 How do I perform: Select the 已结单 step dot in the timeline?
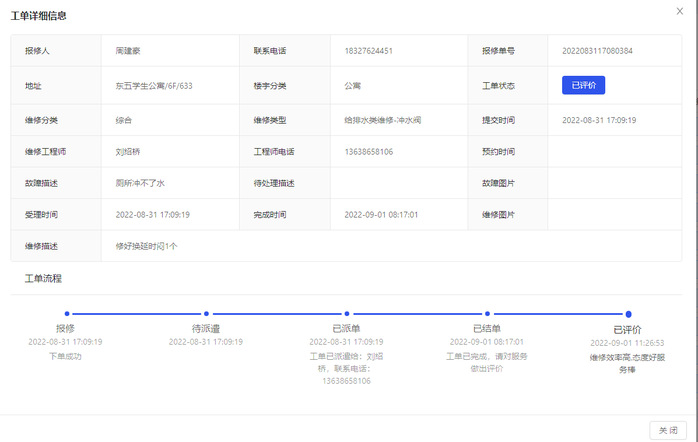coord(487,314)
